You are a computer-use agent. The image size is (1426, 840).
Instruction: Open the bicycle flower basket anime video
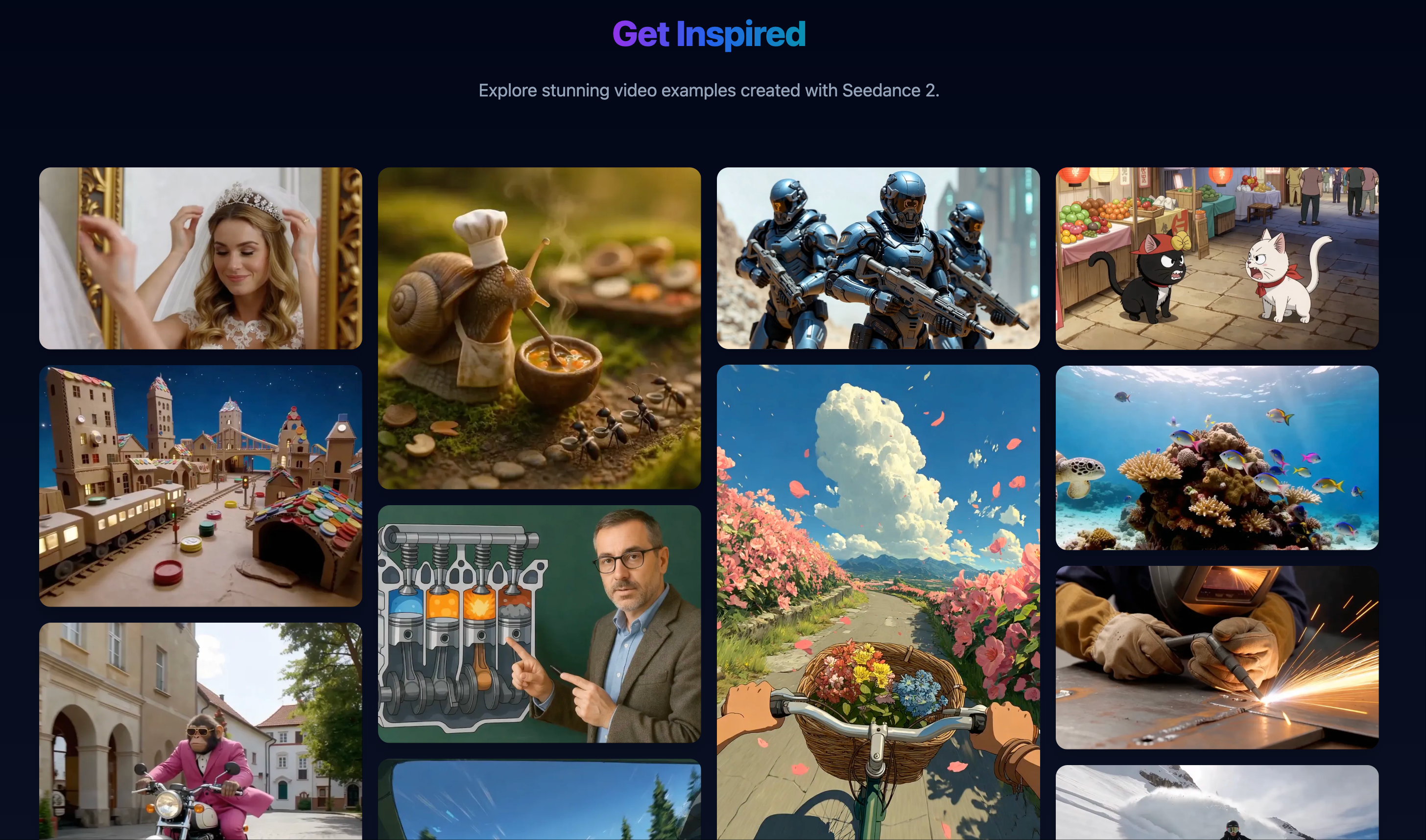click(878, 602)
